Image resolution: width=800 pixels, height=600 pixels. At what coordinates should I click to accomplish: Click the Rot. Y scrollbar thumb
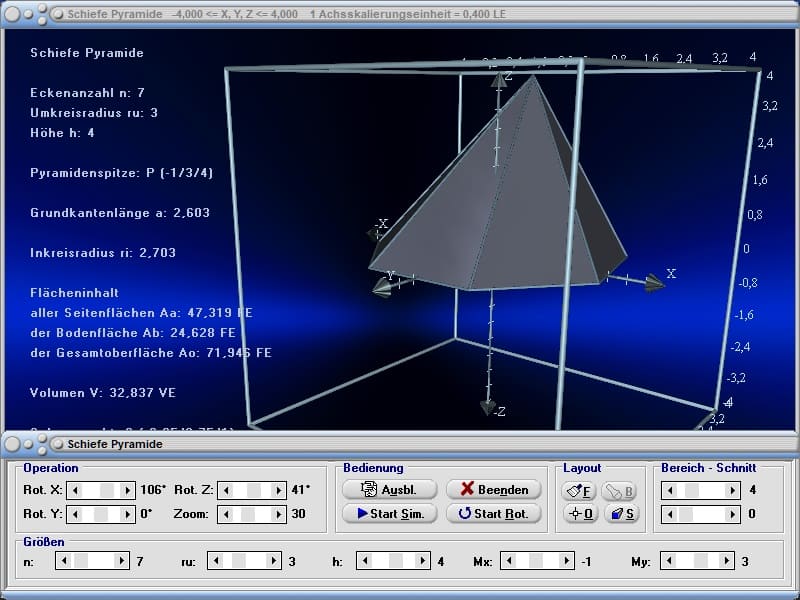point(101,514)
